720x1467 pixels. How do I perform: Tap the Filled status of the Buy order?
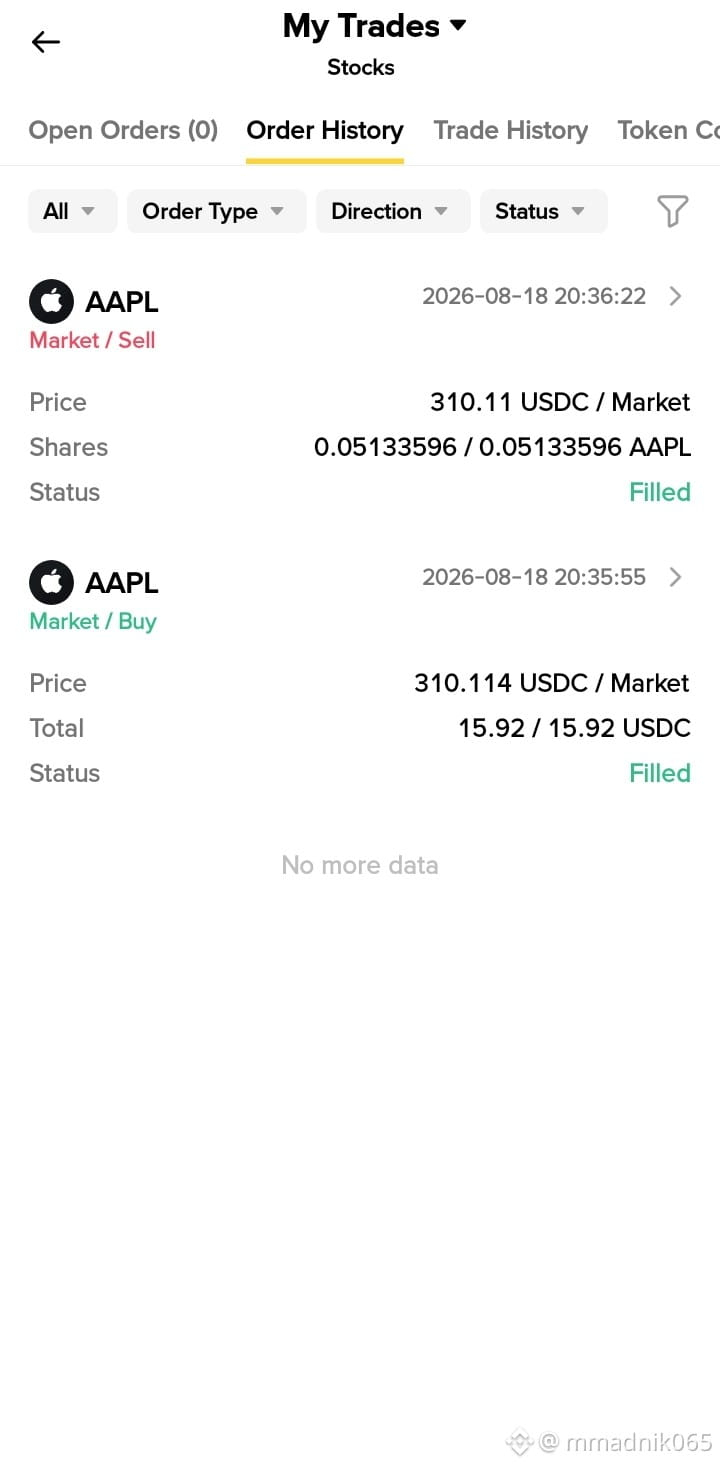(x=660, y=773)
